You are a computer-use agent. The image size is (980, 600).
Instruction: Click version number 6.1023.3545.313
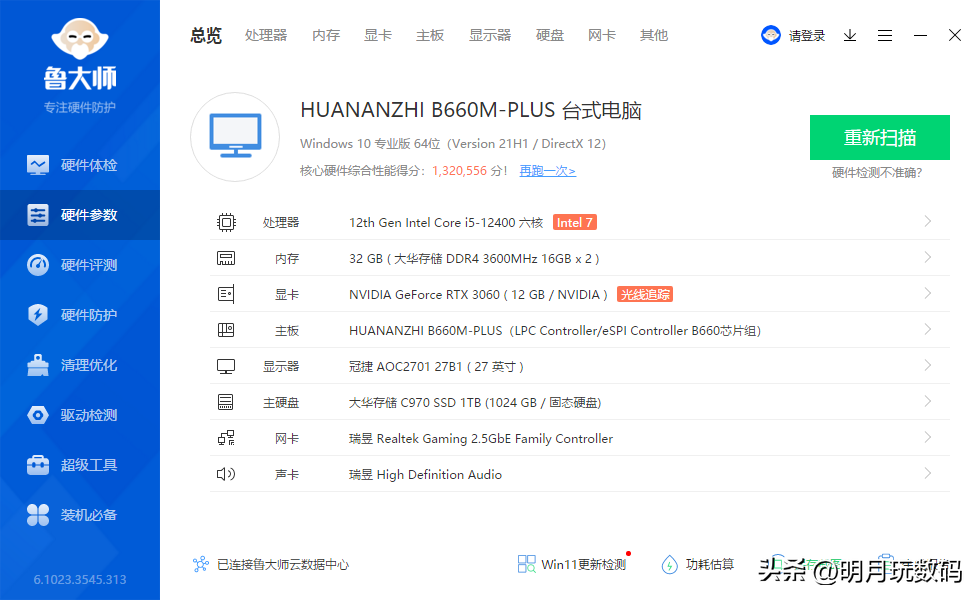click(x=80, y=579)
